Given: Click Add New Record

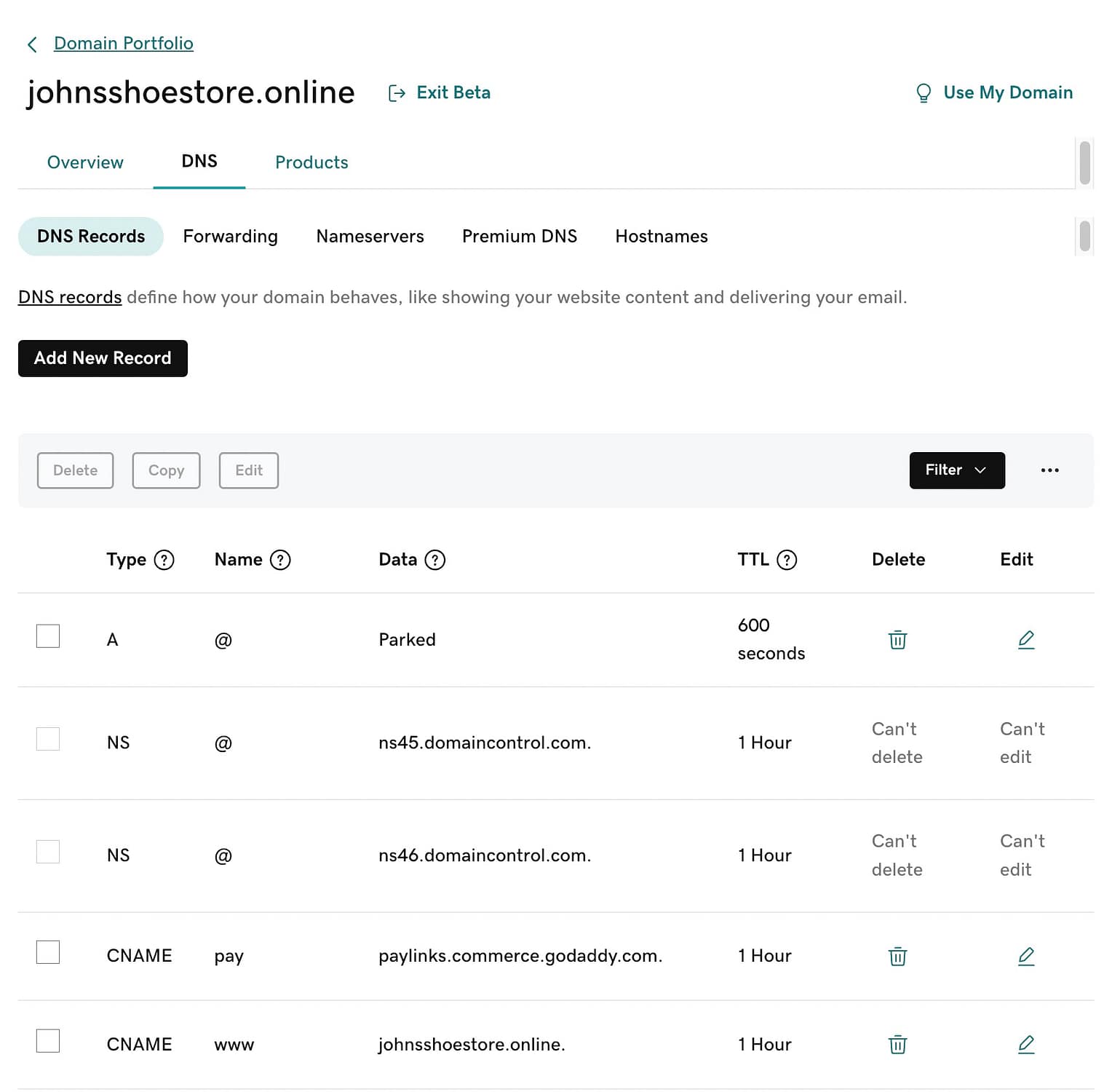Looking at the screenshot, I should (102, 358).
